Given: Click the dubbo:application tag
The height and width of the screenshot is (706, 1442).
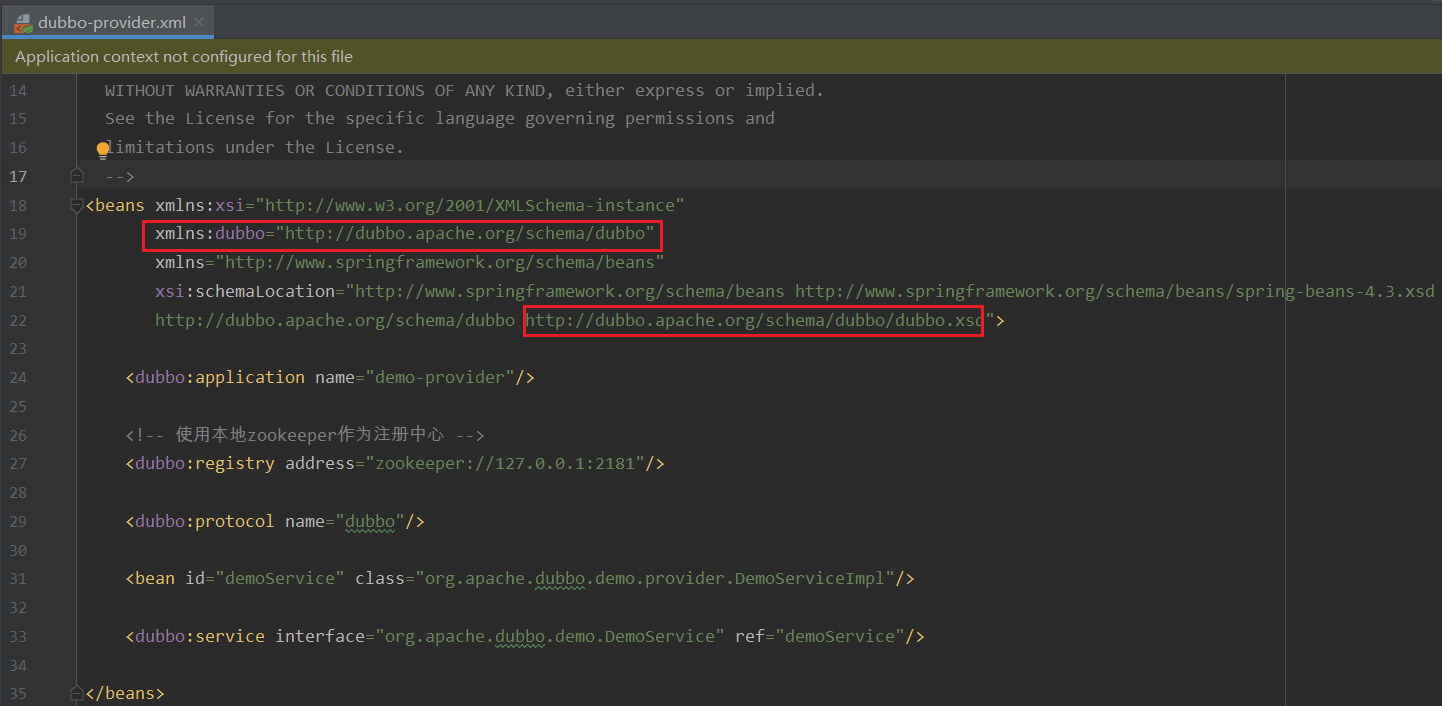Looking at the screenshot, I should (220, 378).
